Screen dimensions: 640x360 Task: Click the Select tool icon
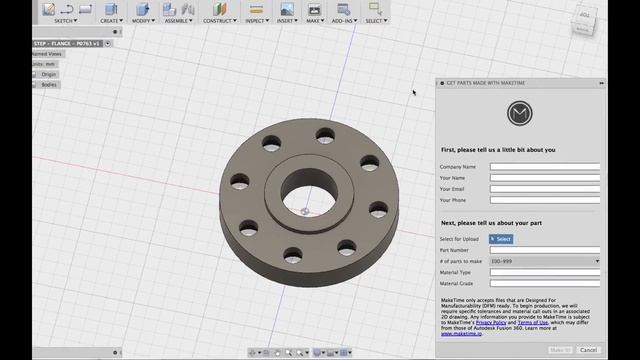click(x=375, y=9)
